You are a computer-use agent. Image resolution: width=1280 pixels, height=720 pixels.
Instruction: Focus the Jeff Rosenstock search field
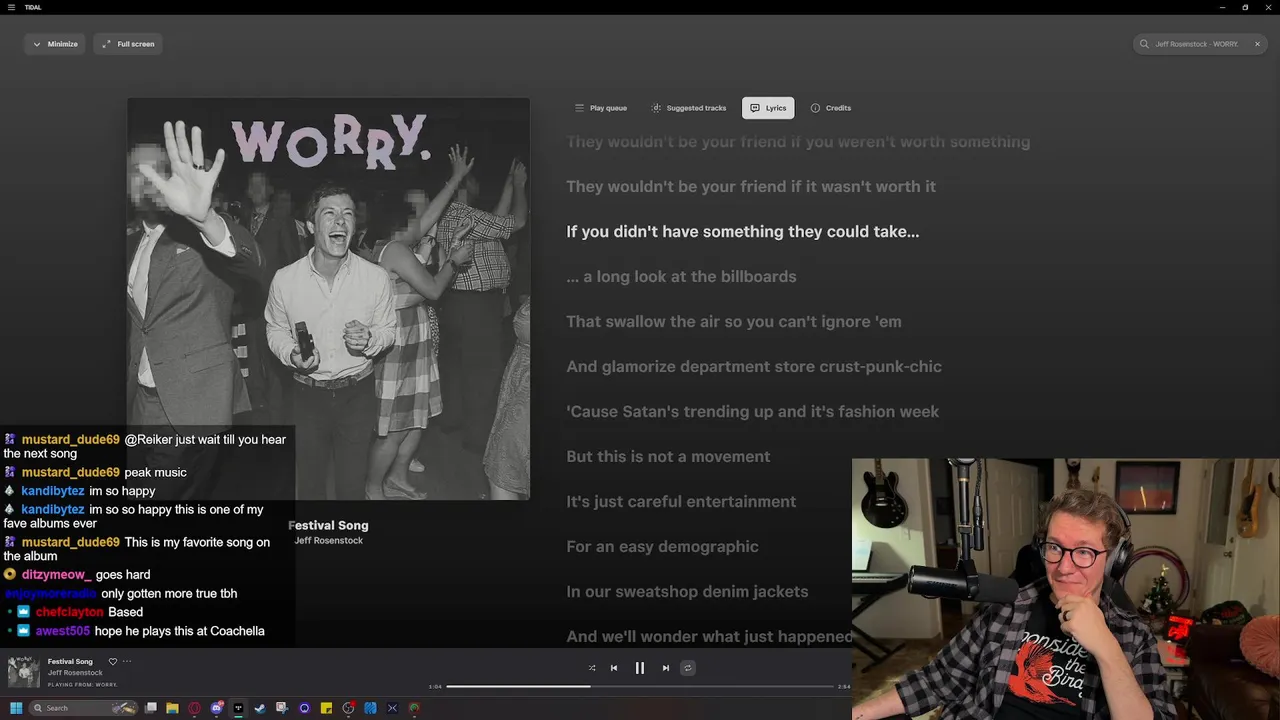(1201, 44)
